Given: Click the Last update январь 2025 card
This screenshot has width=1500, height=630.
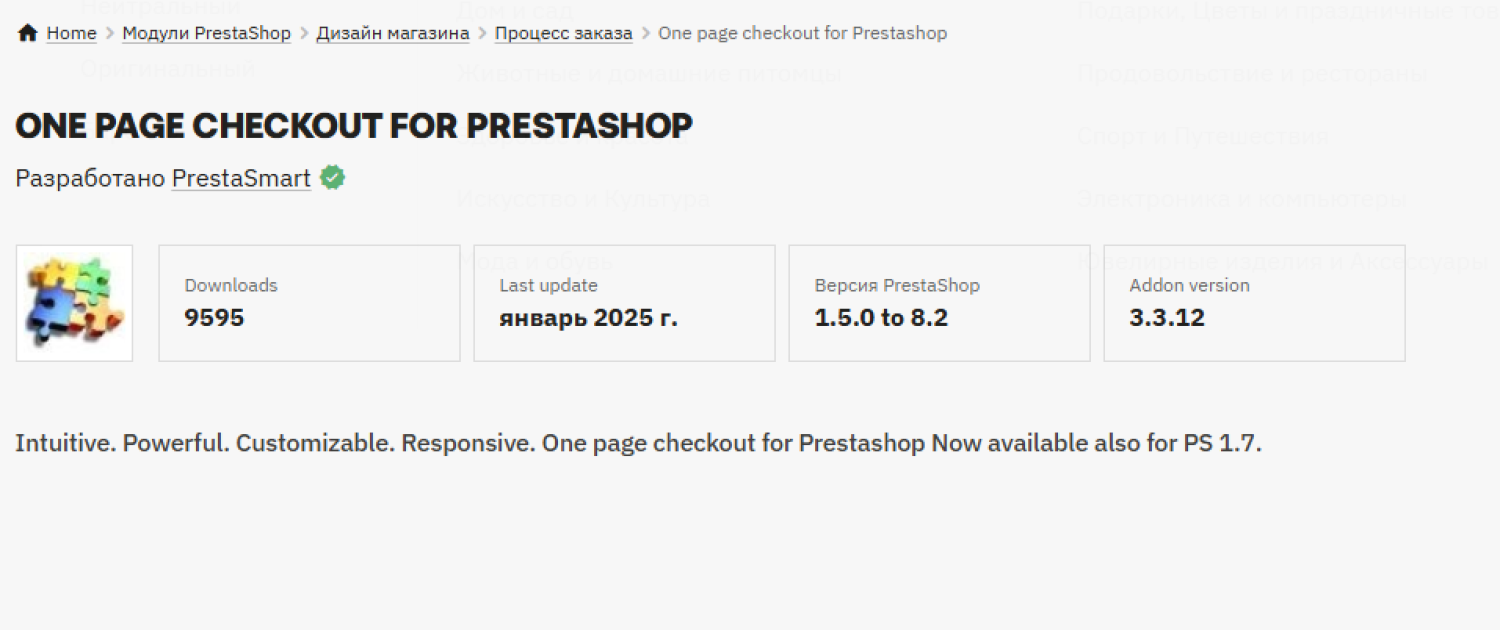Looking at the screenshot, I should tap(624, 303).
